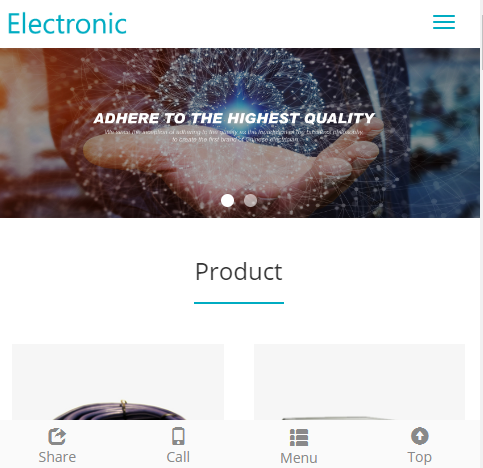Tap the Call phone icon

click(x=178, y=436)
